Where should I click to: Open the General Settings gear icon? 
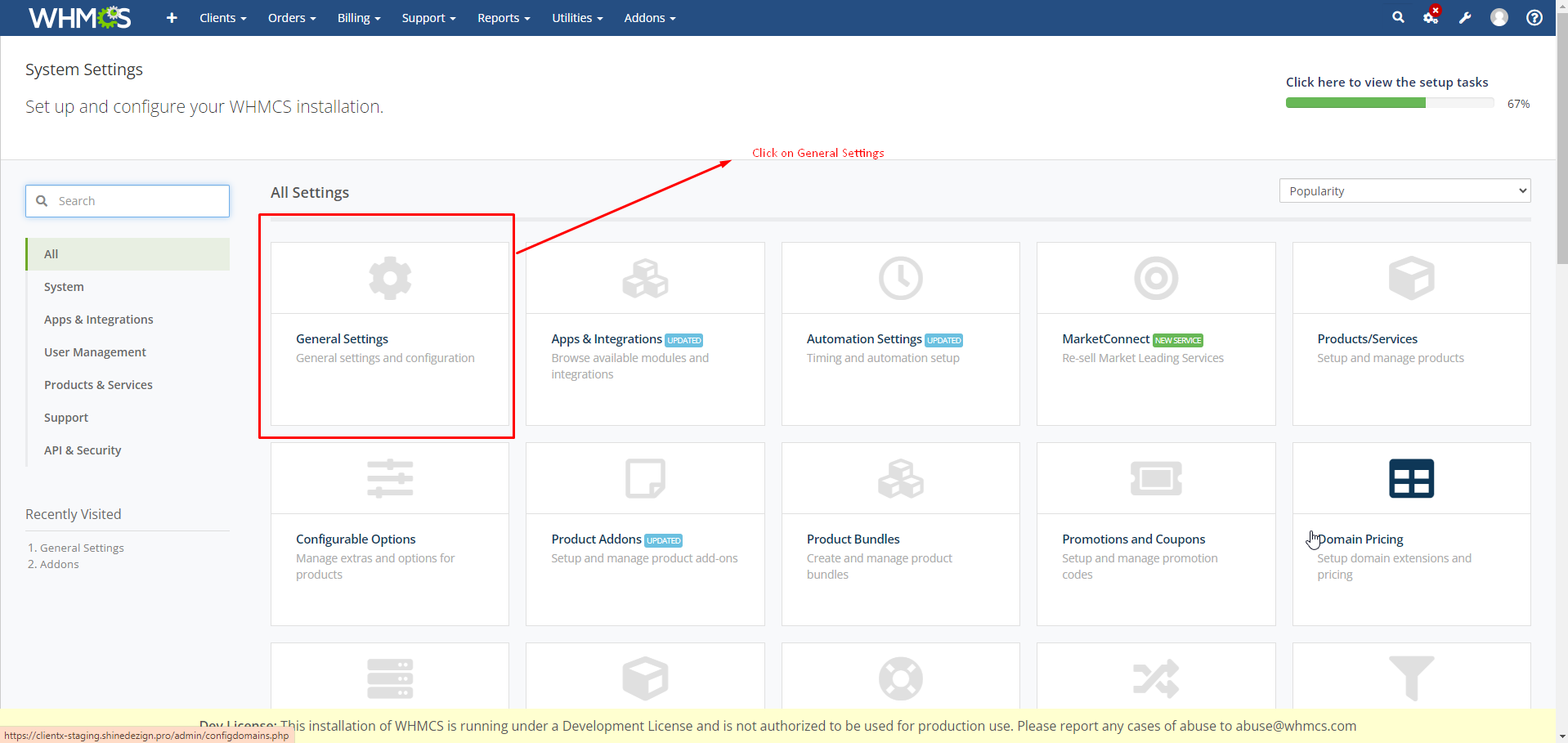pyautogui.click(x=390, y=278)
